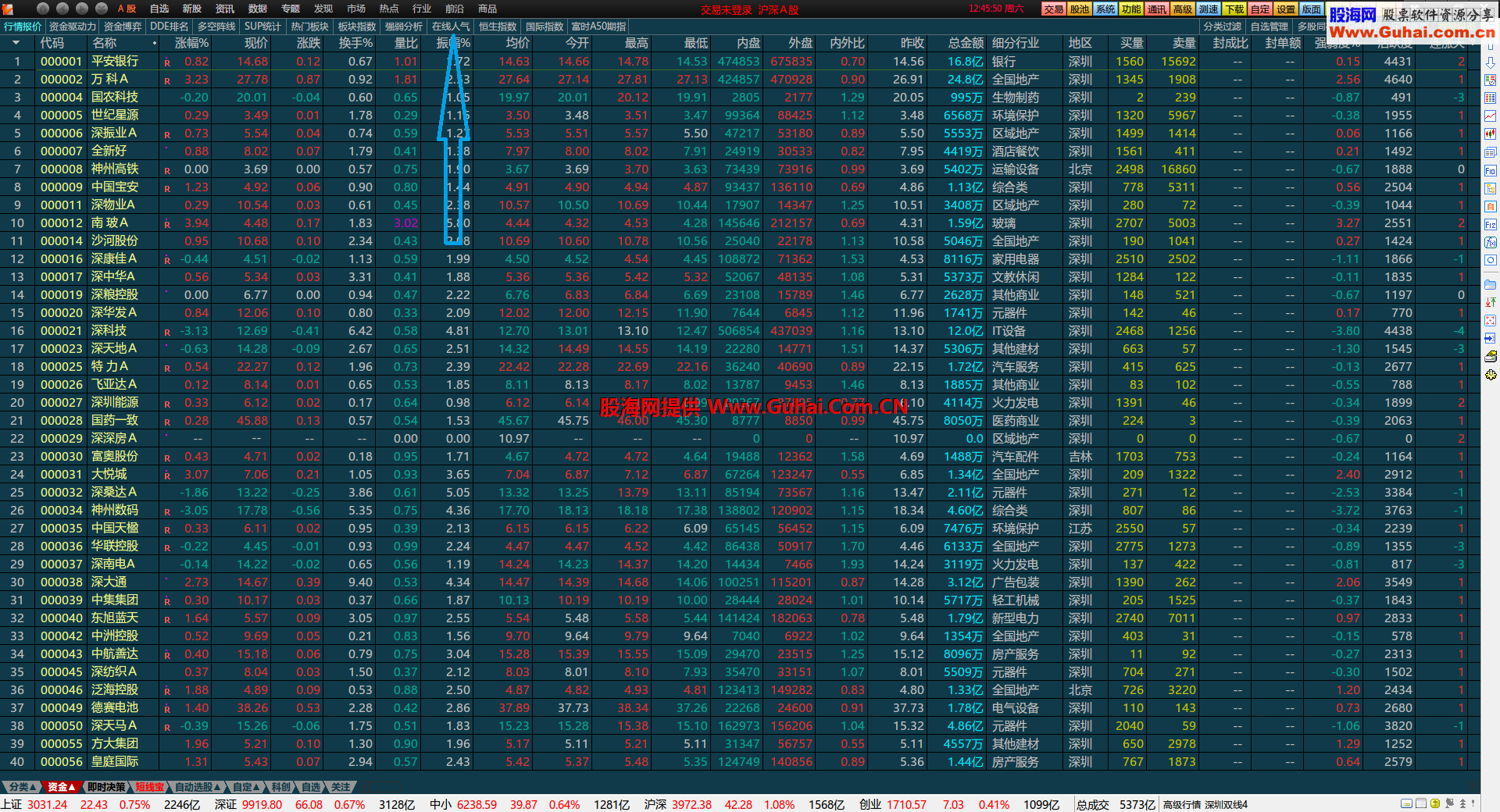Switch to 恒生指数 tab
The width and height of the screenshot is (1500, 812).
(x=498, y=27)
